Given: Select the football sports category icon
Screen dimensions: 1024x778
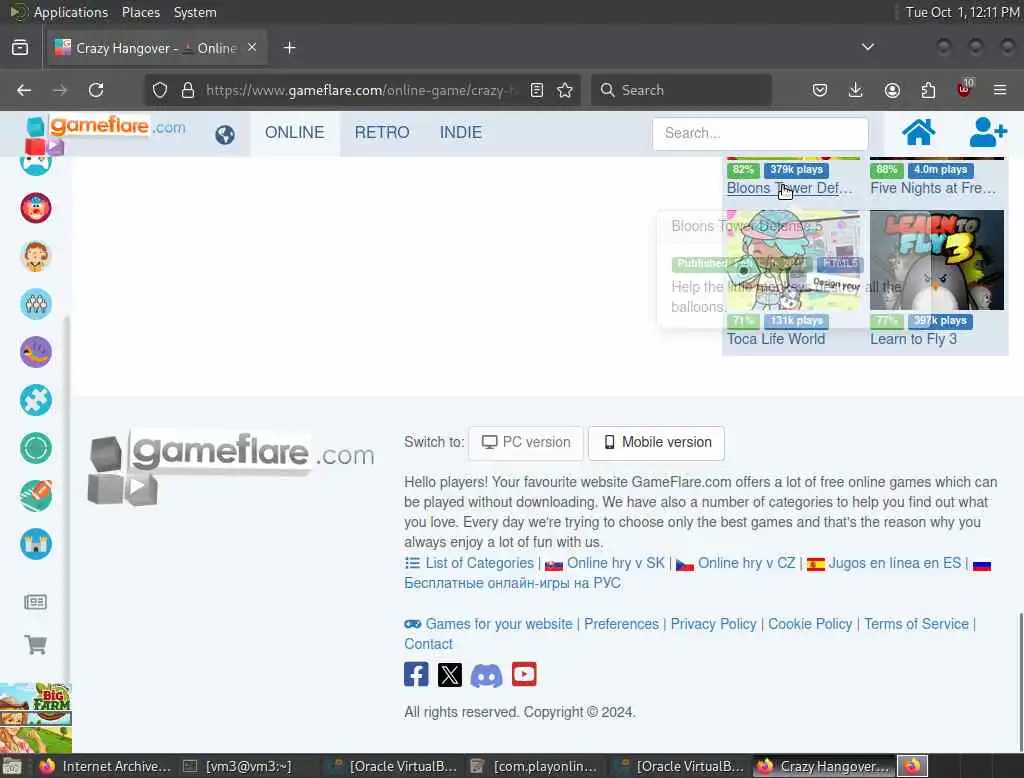Looking at the screenshot, I should point(36,496).
